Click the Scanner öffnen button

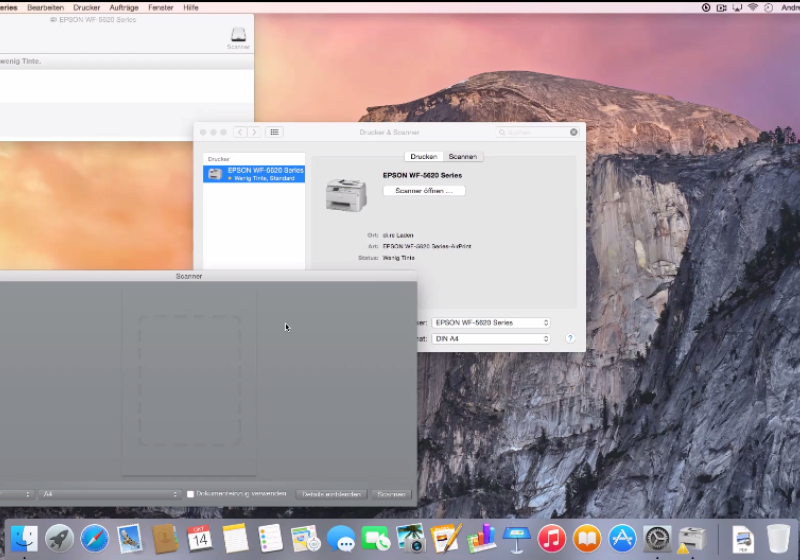[x=424, y=190]
